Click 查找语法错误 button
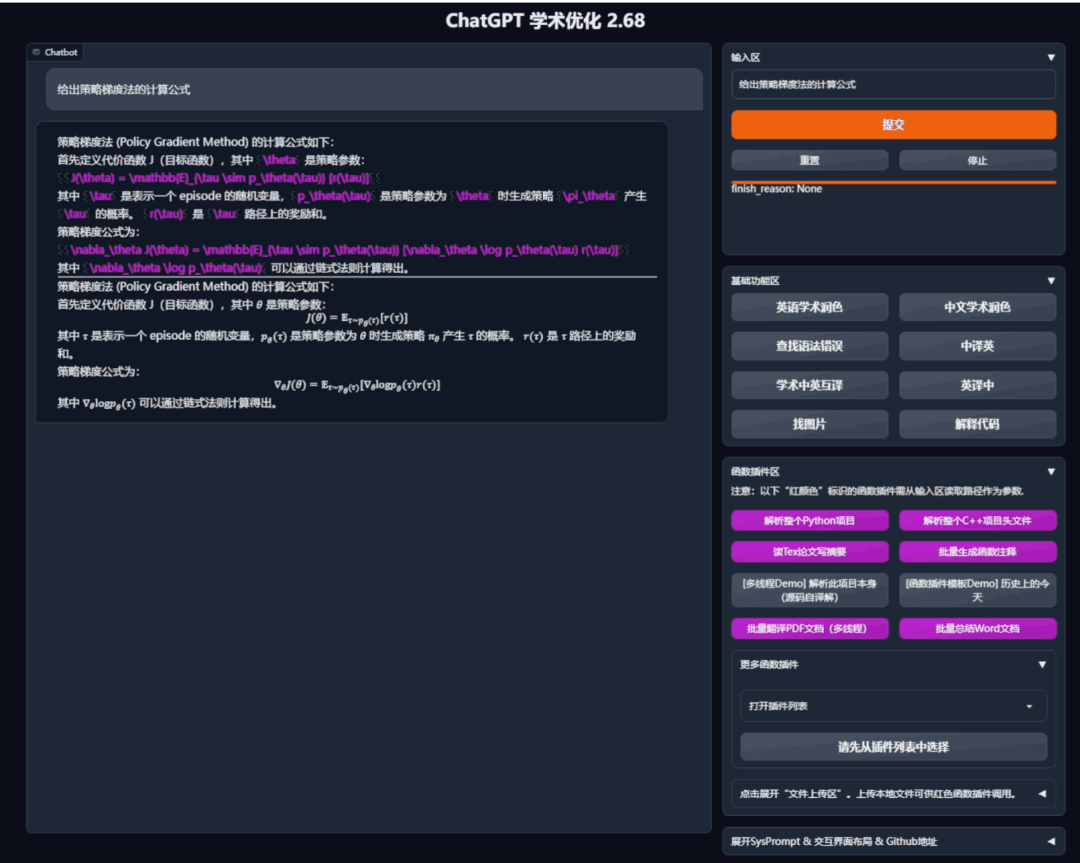Image resolution: width=1080 pixels, height=863 pixels. tap(809, 346)
